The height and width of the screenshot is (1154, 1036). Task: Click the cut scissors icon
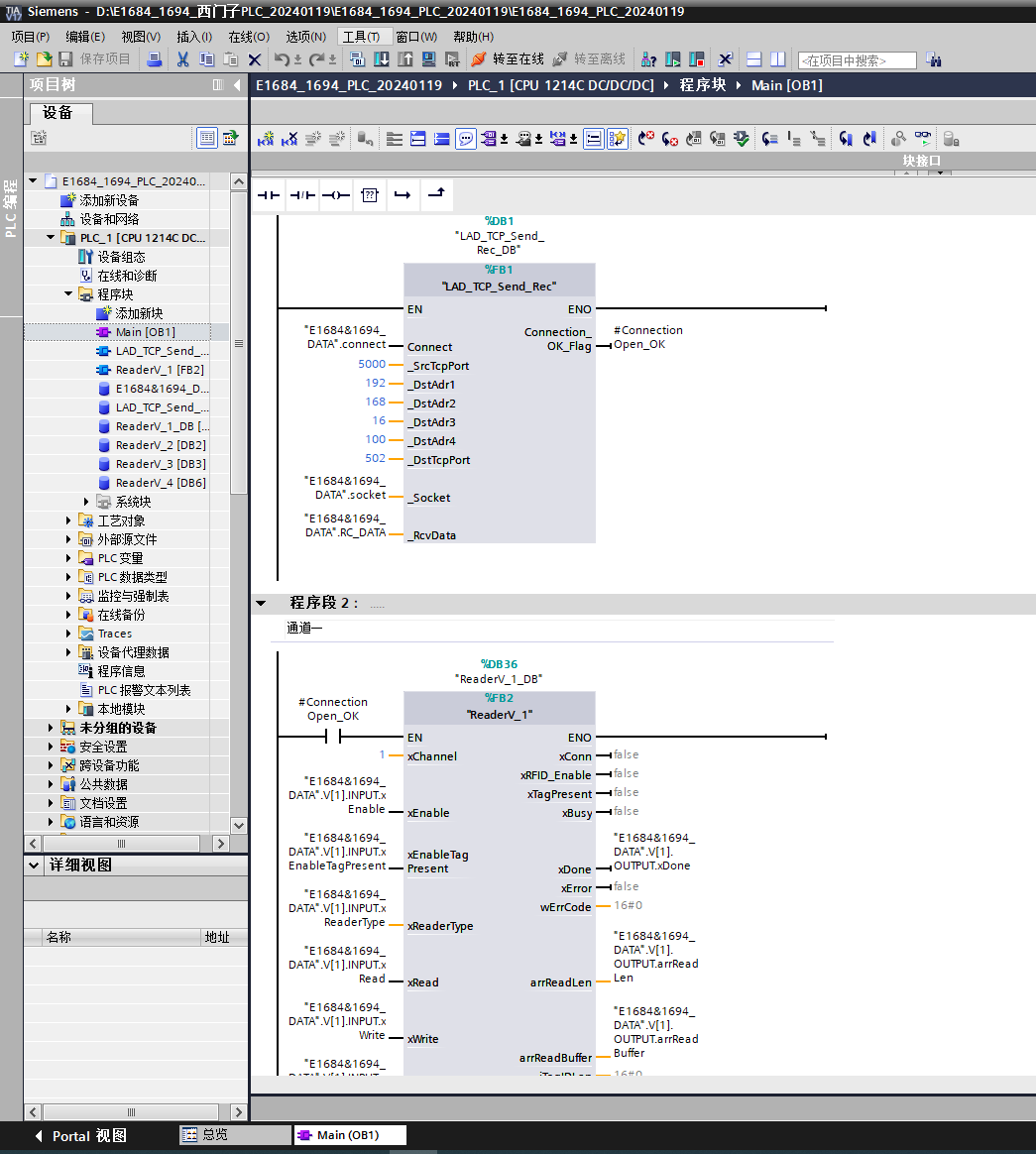[182, 59]
